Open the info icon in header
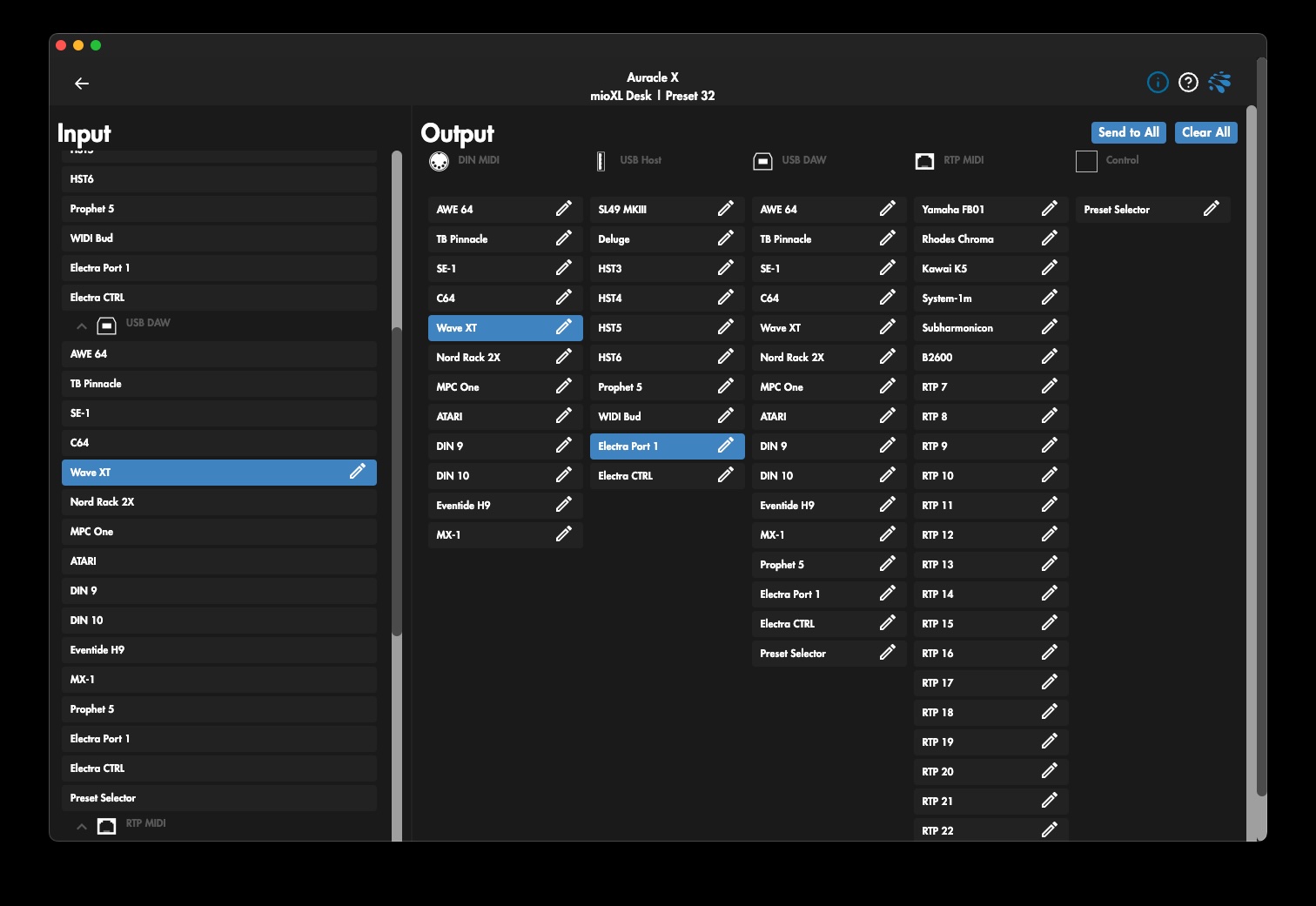 click(x=1158, y=83)
